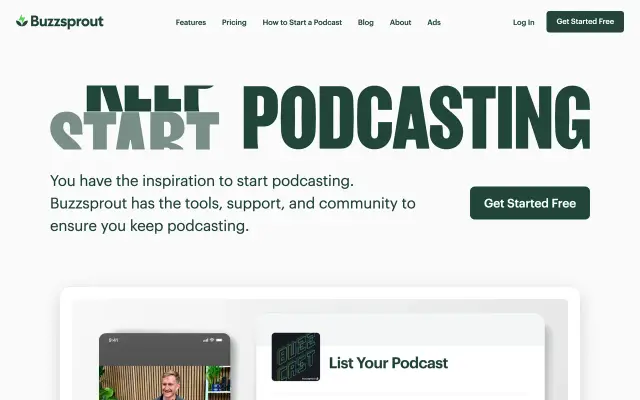This screenshot has width=640, height=400.
Task: Select Ads in the top navigation
Action: (x=434, y=22)
